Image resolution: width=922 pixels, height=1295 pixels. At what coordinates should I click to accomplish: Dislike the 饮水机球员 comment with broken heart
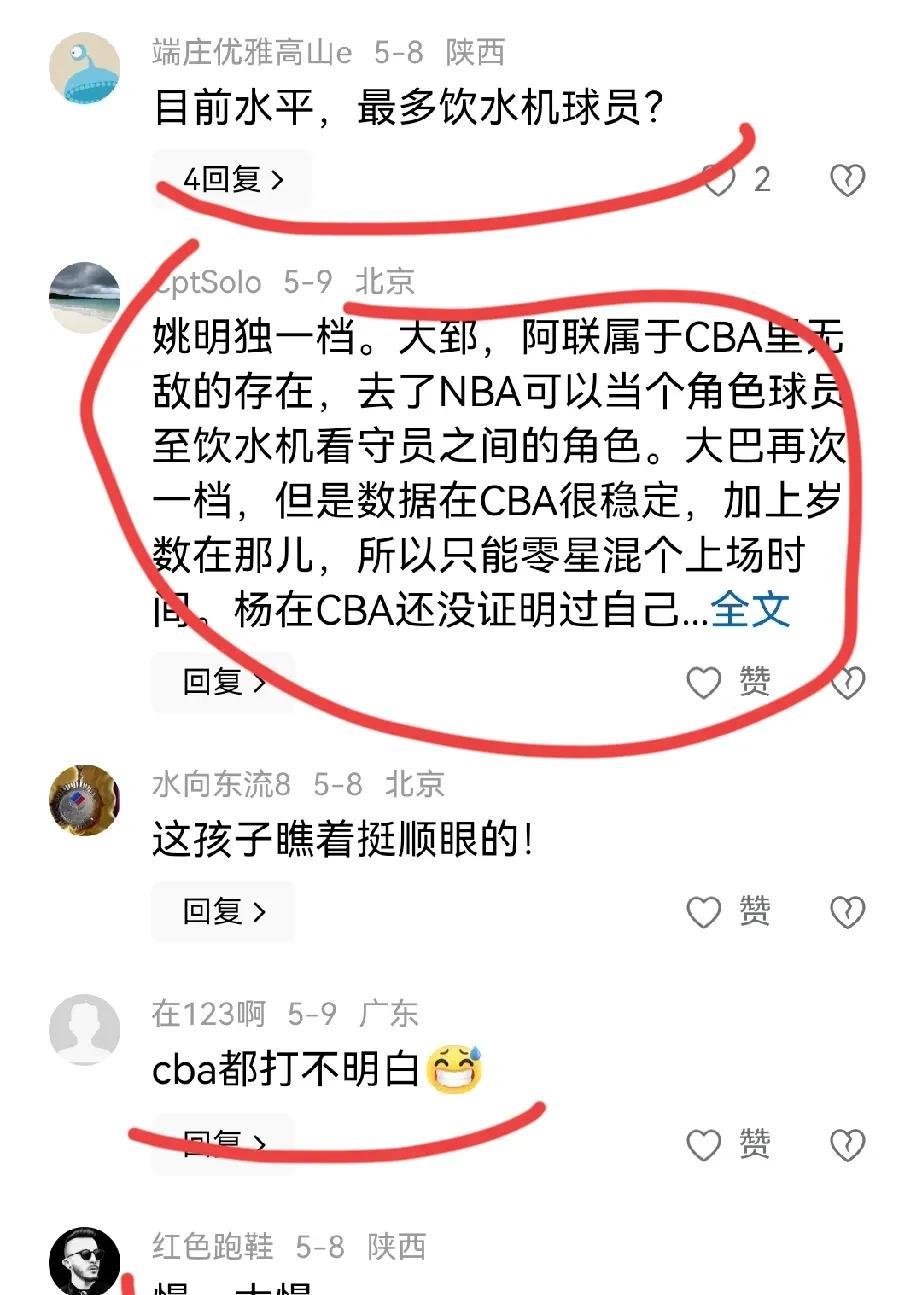[x=847, y=180]
